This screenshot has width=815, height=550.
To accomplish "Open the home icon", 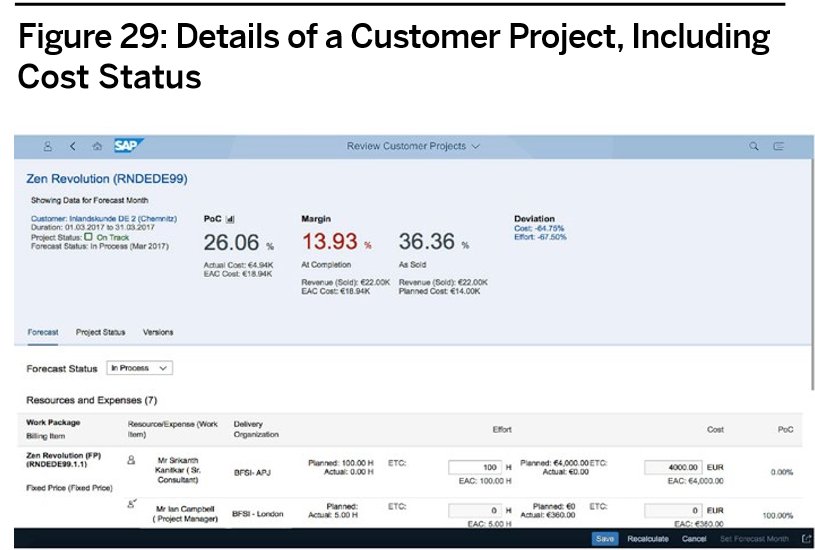I will pos(97,147).
